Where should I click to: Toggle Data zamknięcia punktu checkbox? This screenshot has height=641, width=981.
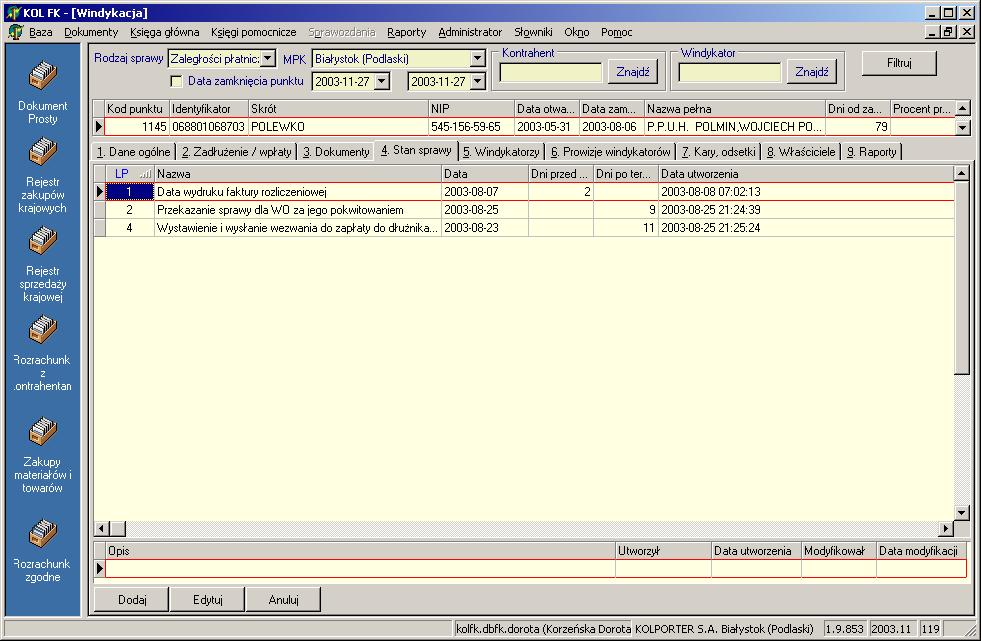tap(176, 81)
